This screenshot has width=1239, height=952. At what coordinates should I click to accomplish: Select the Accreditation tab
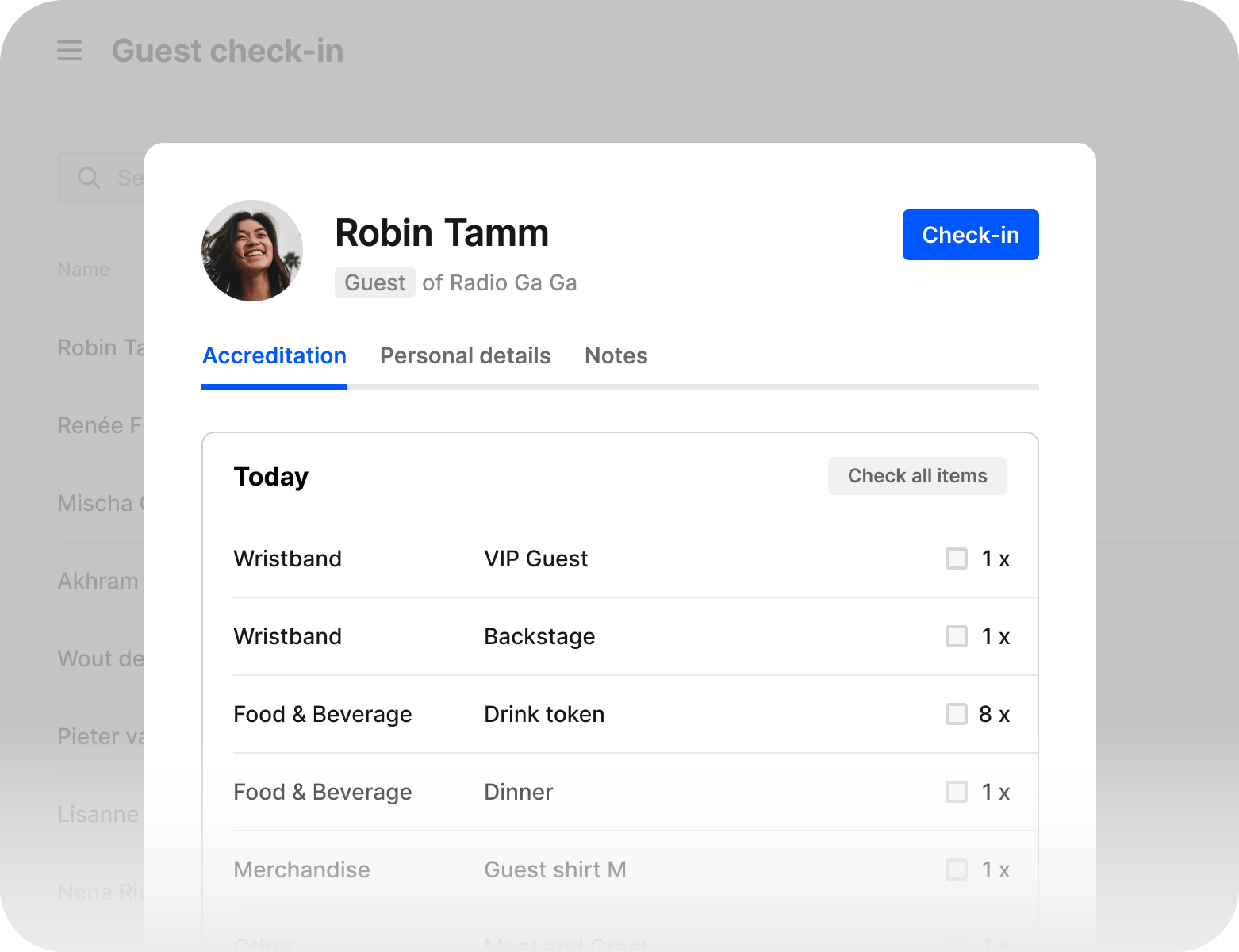[x=274, y=356]
